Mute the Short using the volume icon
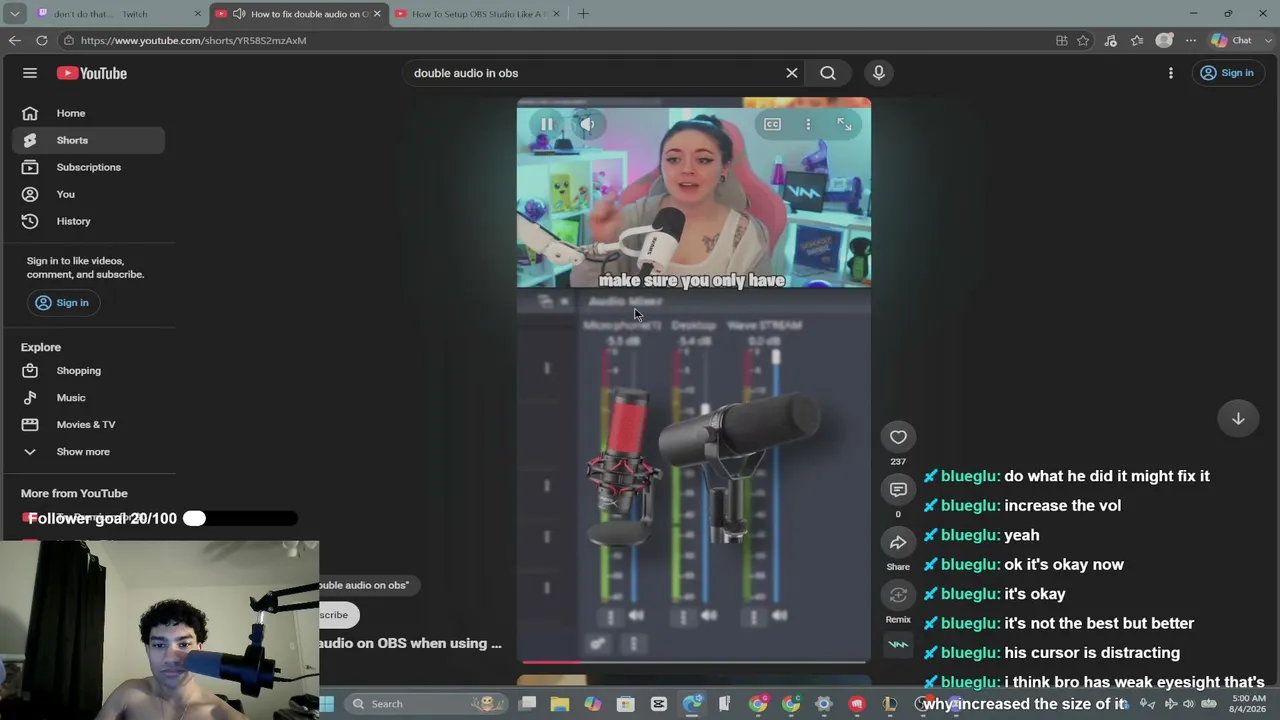 587,124
